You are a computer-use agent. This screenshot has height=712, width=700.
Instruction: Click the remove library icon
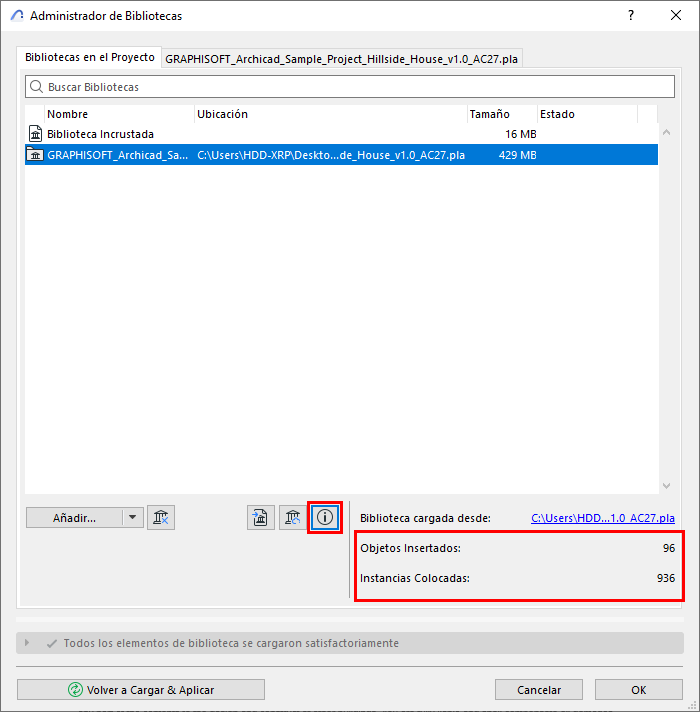[x=161, y=517]
